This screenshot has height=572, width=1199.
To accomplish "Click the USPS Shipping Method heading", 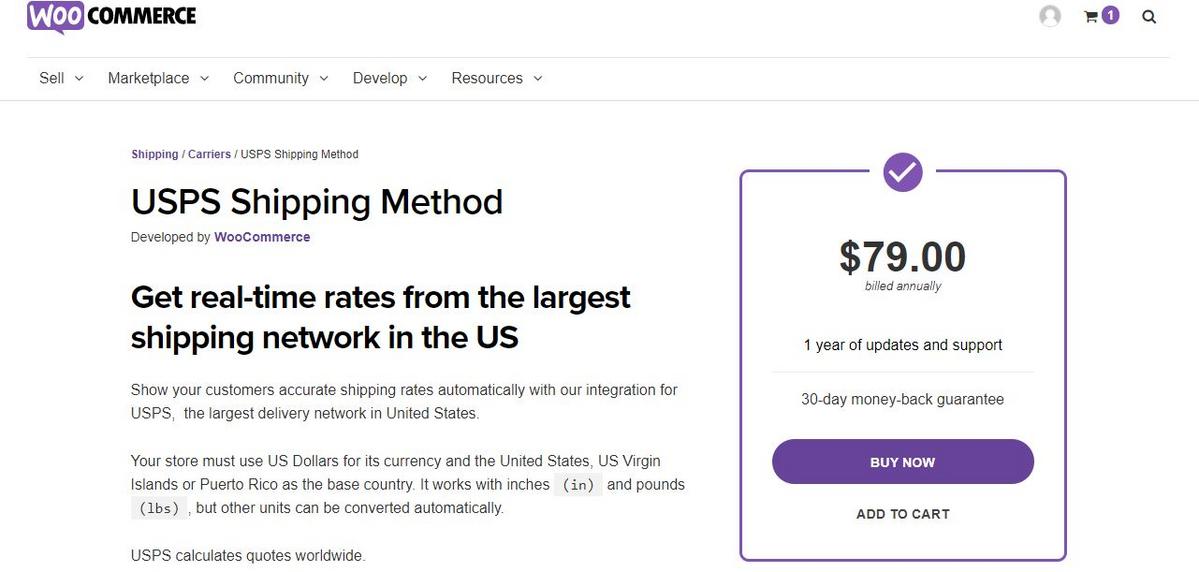I will click(317, 202).
